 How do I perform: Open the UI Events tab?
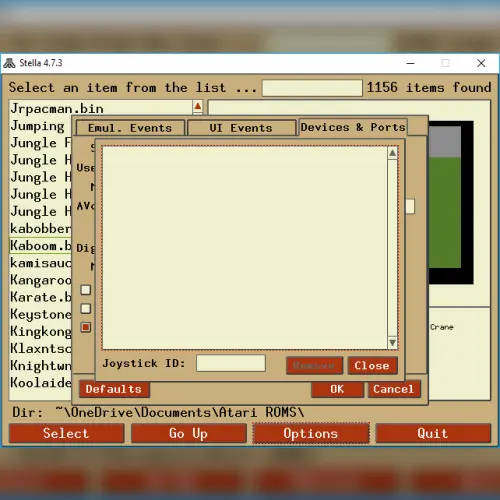pyautogui.click(x=241, y=128)
